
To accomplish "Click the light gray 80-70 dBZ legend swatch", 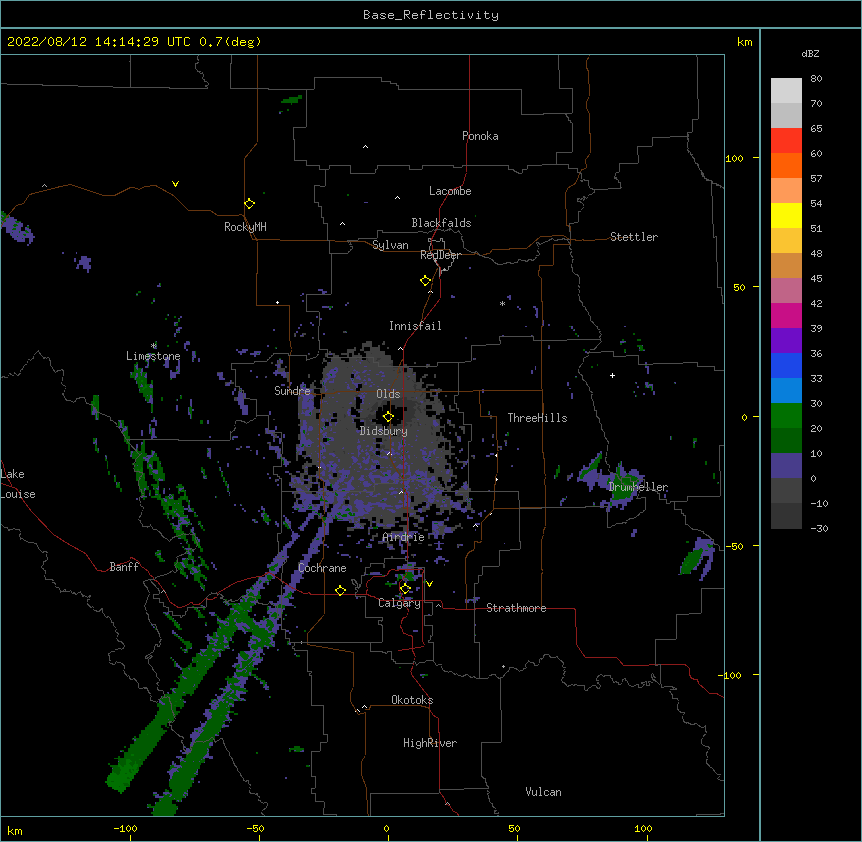I will click(786, 91).
